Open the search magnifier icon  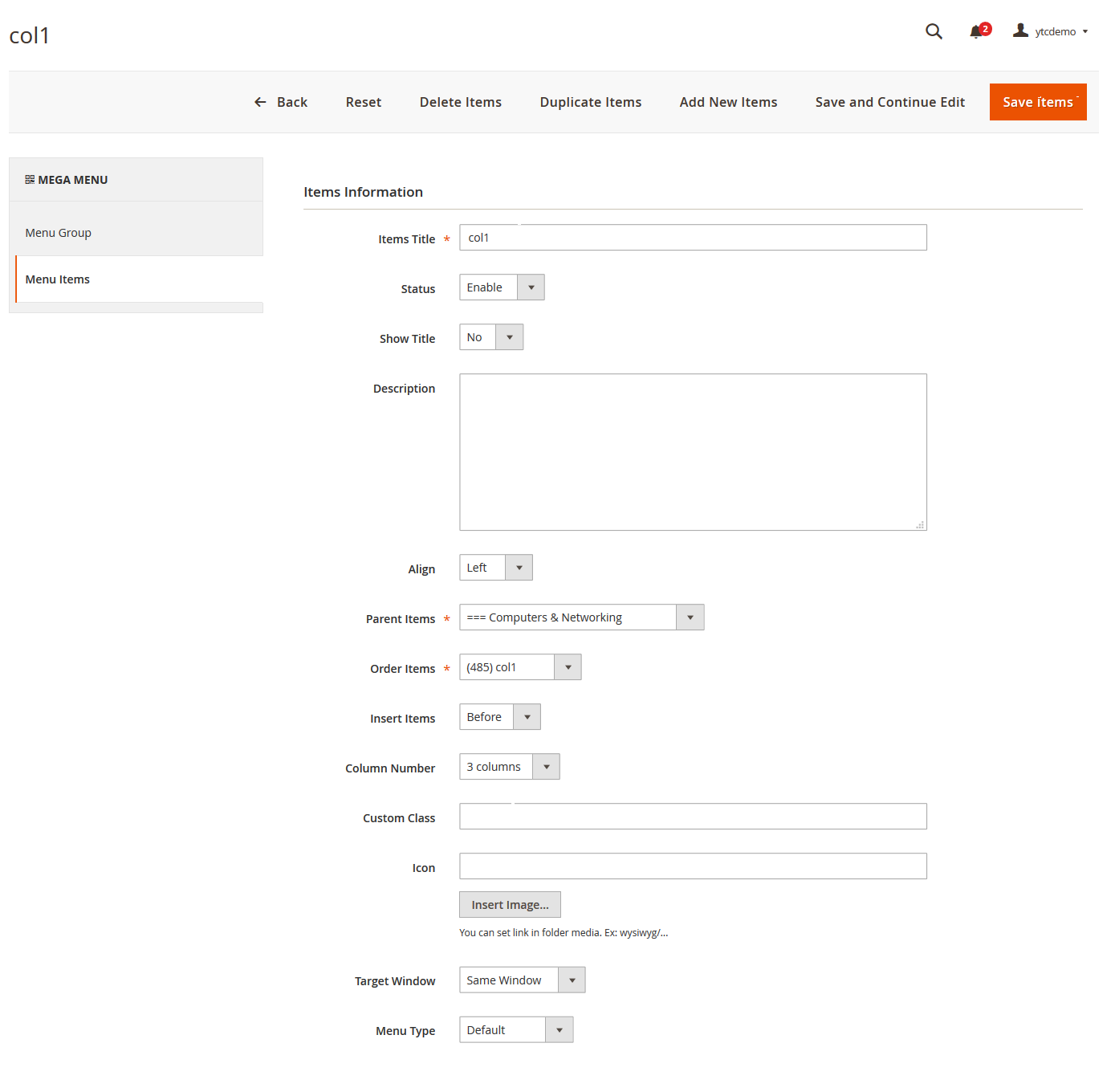[x=934, y=31]
